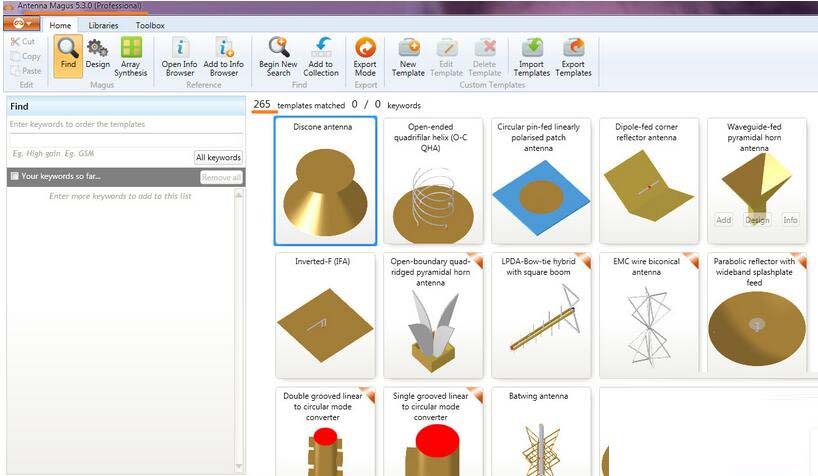Screen dimensions: 818x476
Task: Open the Libraries ribbon tab
Action: (103, 25)
